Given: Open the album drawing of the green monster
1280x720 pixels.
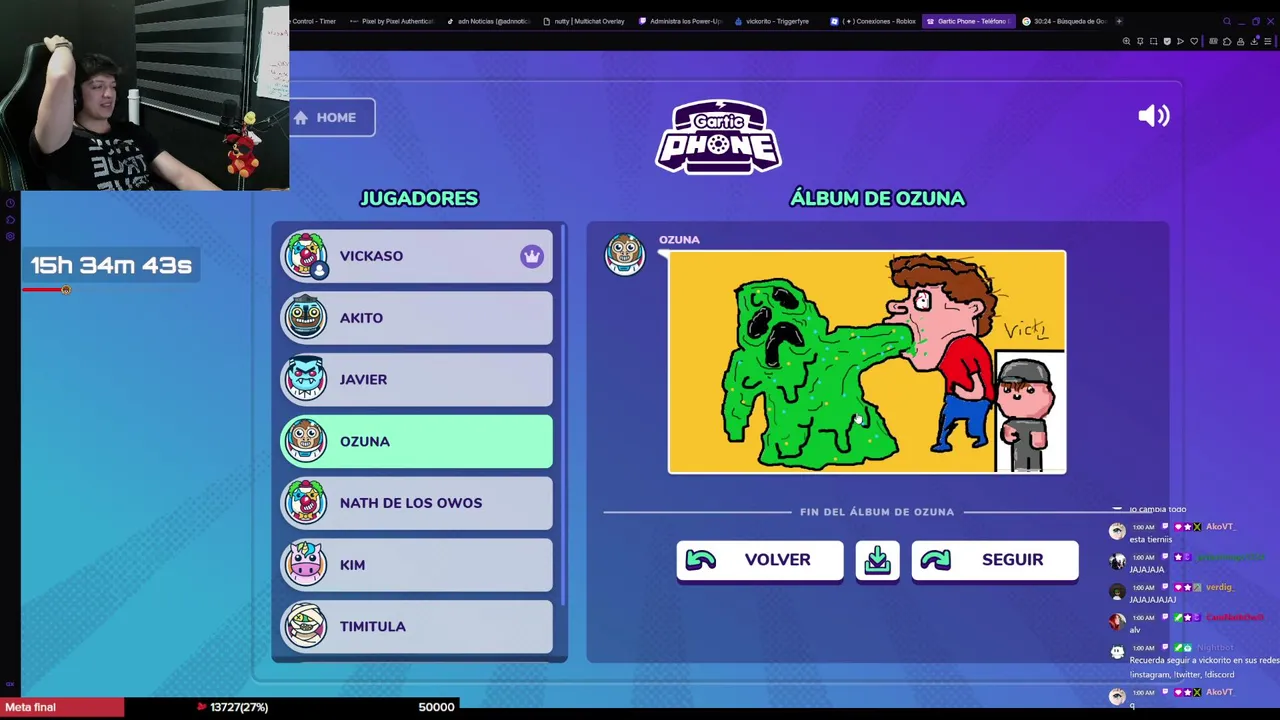Looking at the screenshot, I should tap(867, 362).
